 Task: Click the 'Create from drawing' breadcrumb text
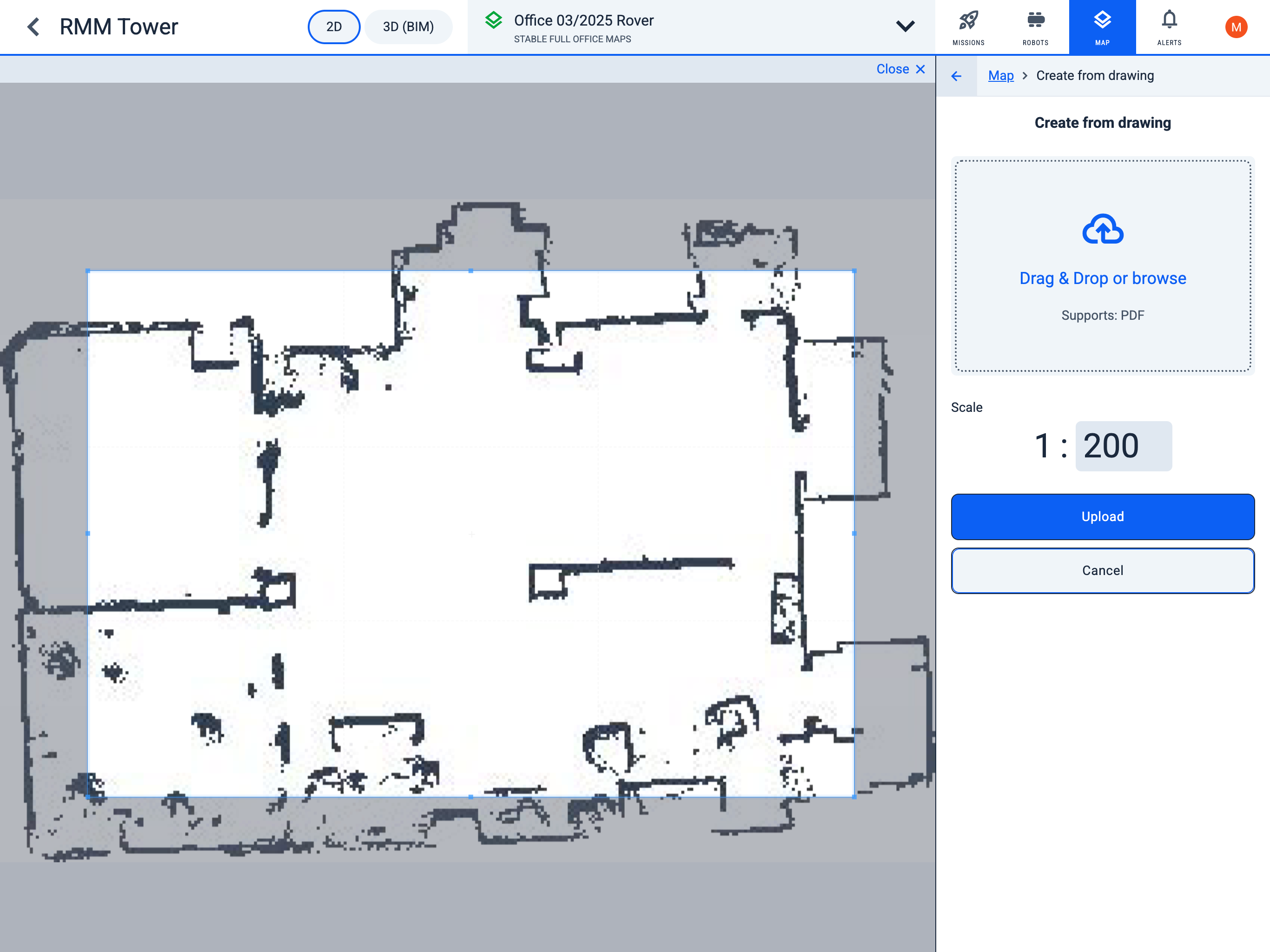click(x=1095, y=76)
